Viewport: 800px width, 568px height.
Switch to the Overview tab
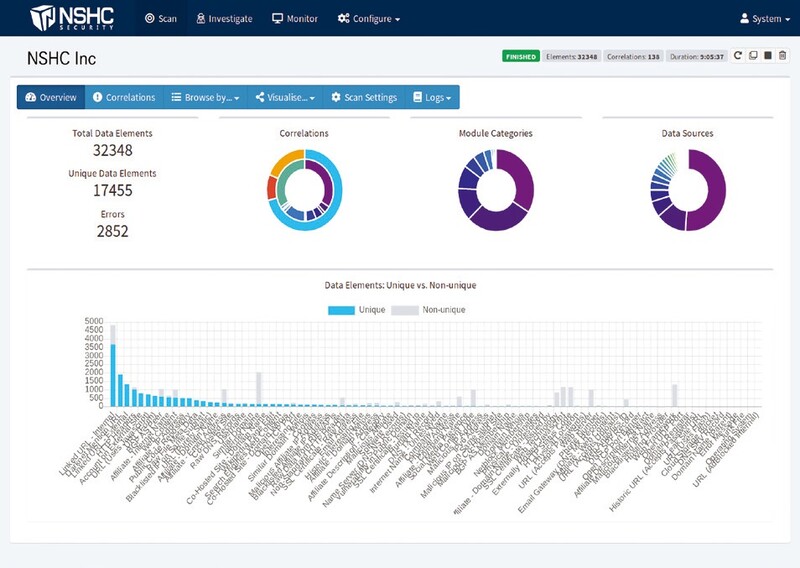pyautogui.click(x=51, y=97)
